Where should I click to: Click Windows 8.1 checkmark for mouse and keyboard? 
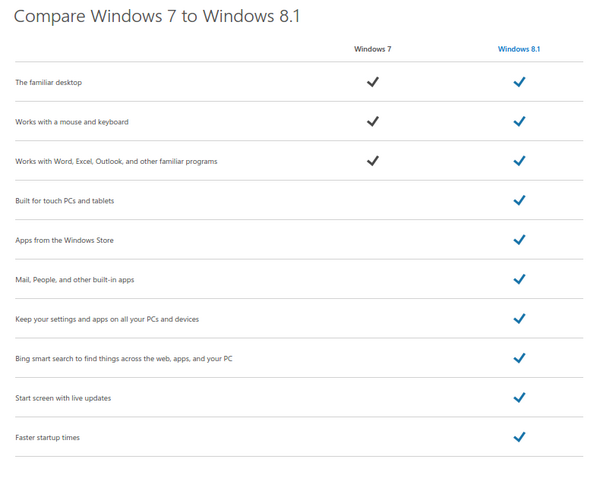[x=519, y=121]
